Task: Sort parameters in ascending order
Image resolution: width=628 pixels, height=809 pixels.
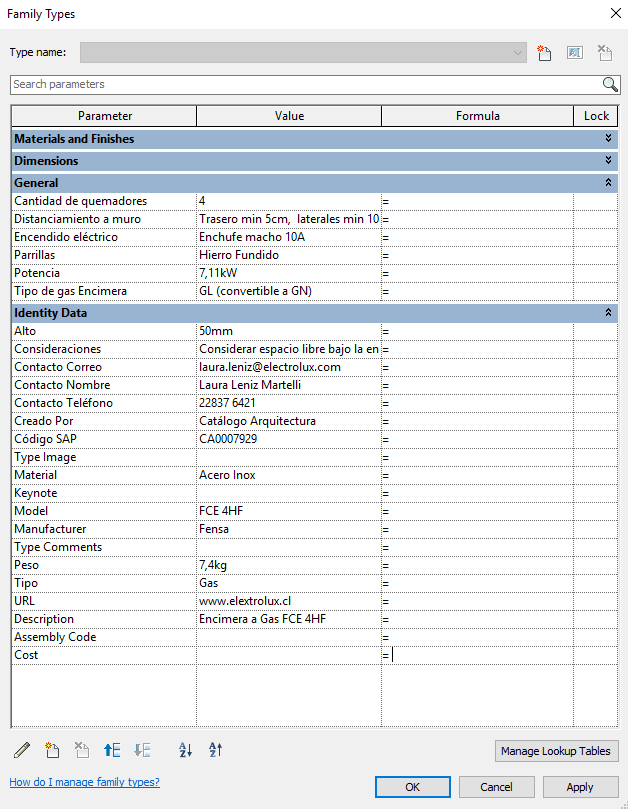Action: 185,750
